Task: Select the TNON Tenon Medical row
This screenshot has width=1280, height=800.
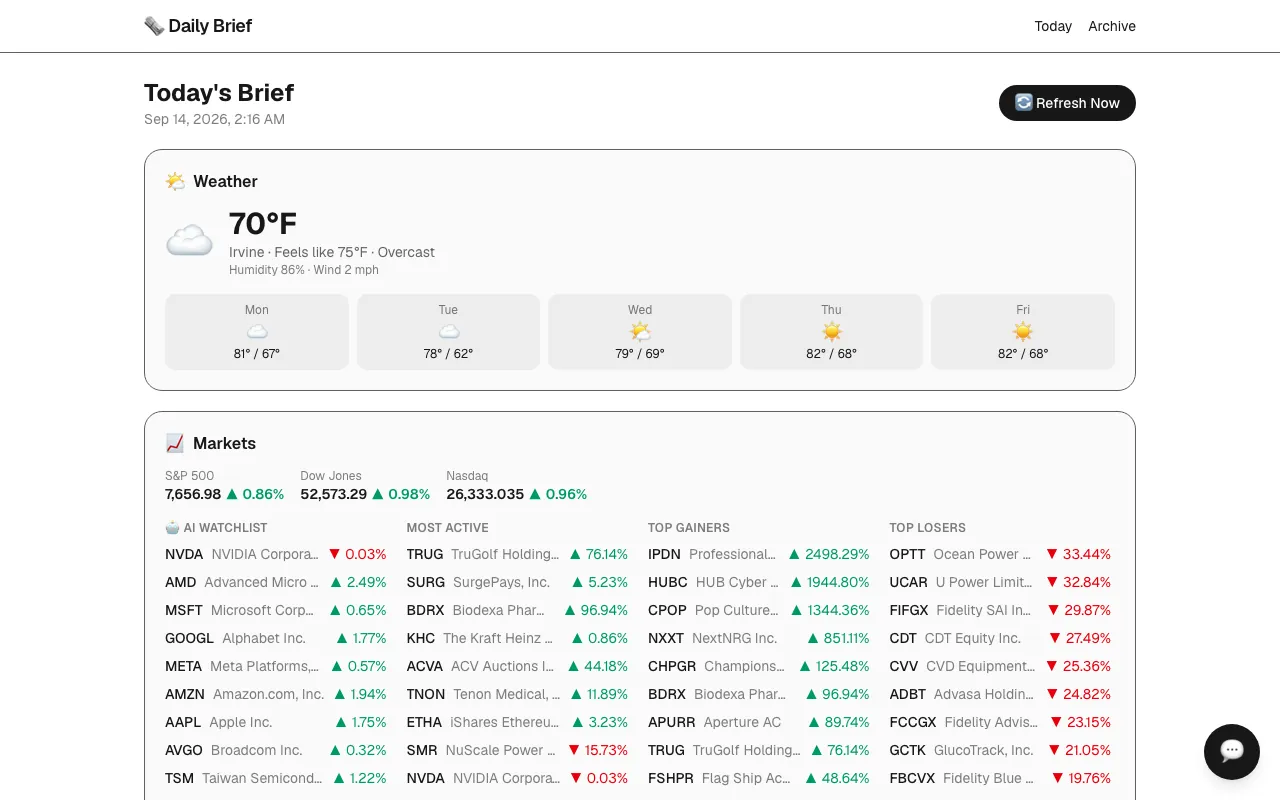Action: pos(517,694)
